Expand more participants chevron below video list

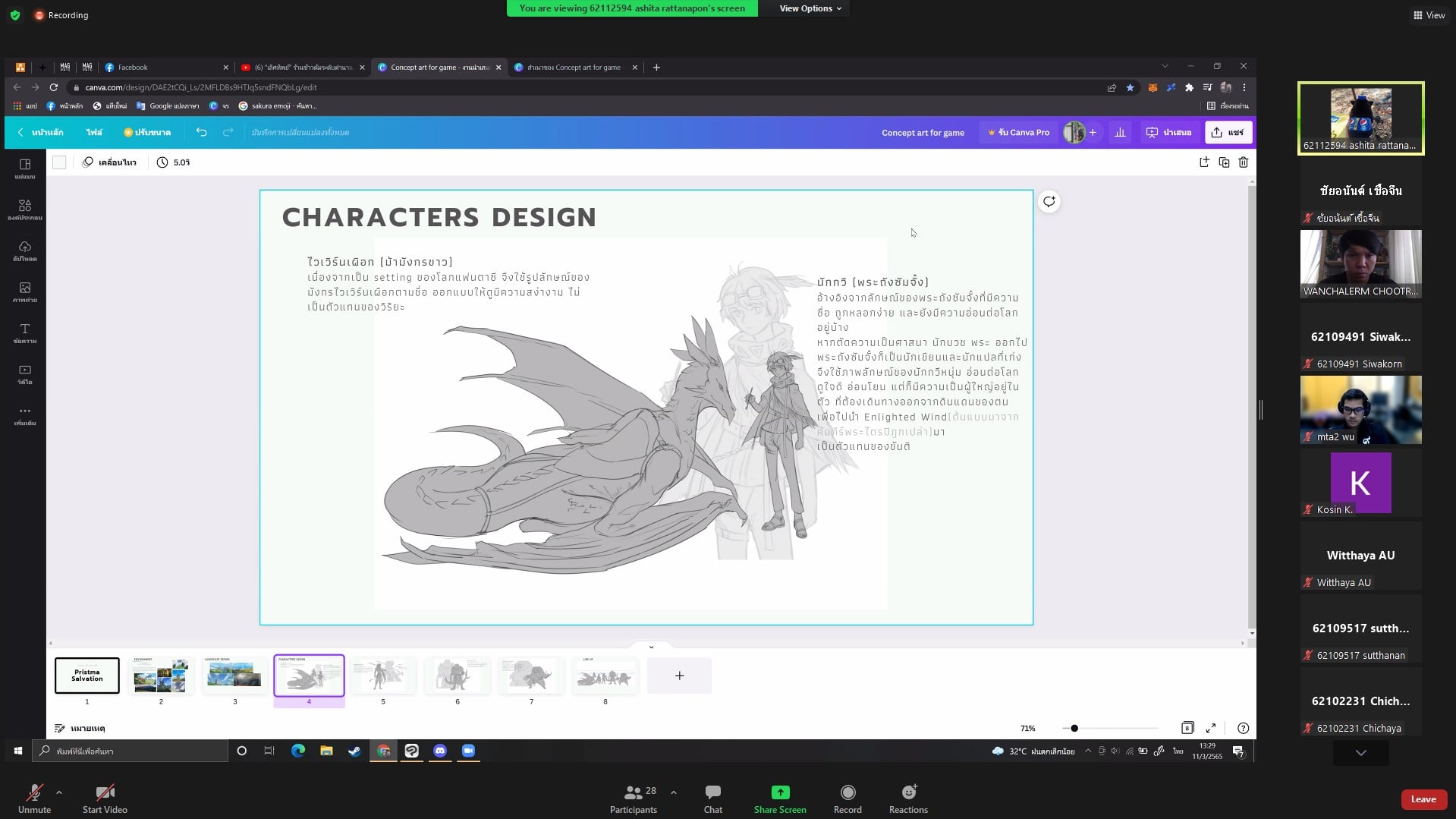pyautogui.click(x=1360, y=753)
